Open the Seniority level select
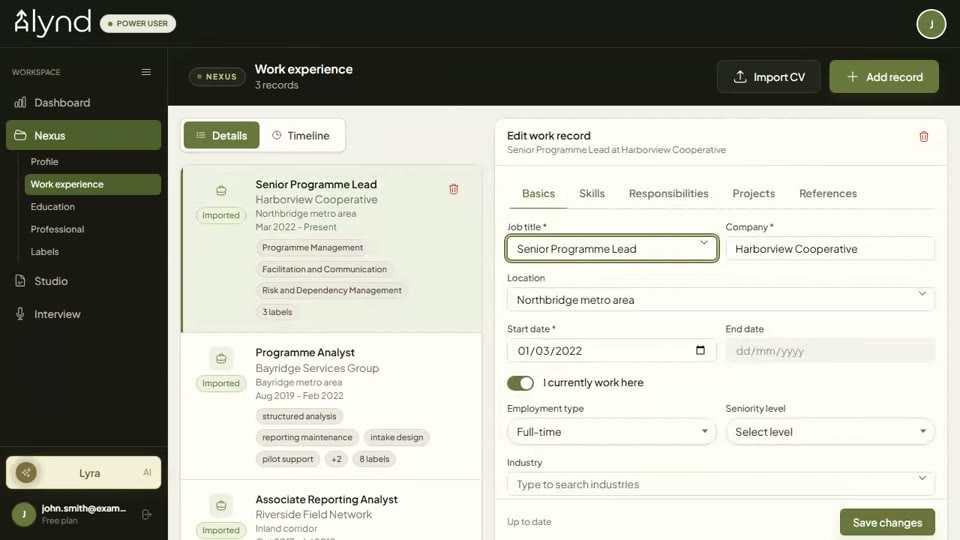The width and height of the screenshot is (960, 540). pyautogui.click(x=830, y=432)
